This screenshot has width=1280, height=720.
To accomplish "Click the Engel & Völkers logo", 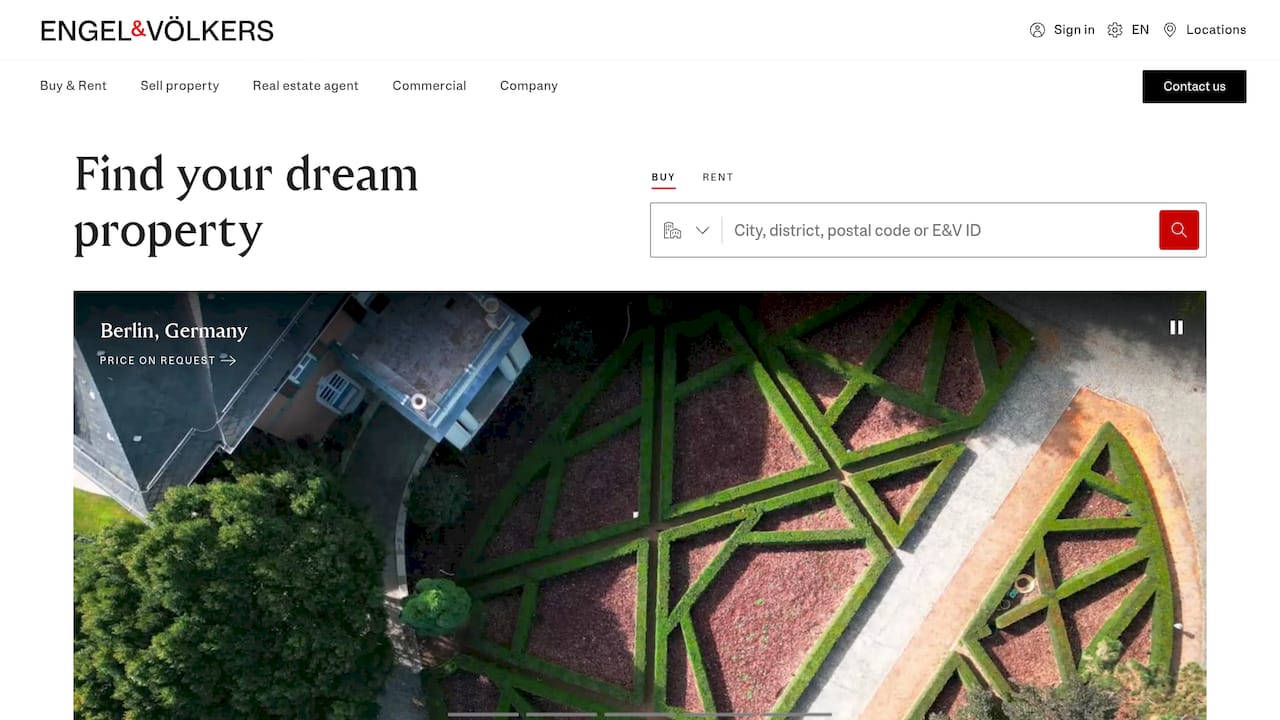I will point(157,30).
